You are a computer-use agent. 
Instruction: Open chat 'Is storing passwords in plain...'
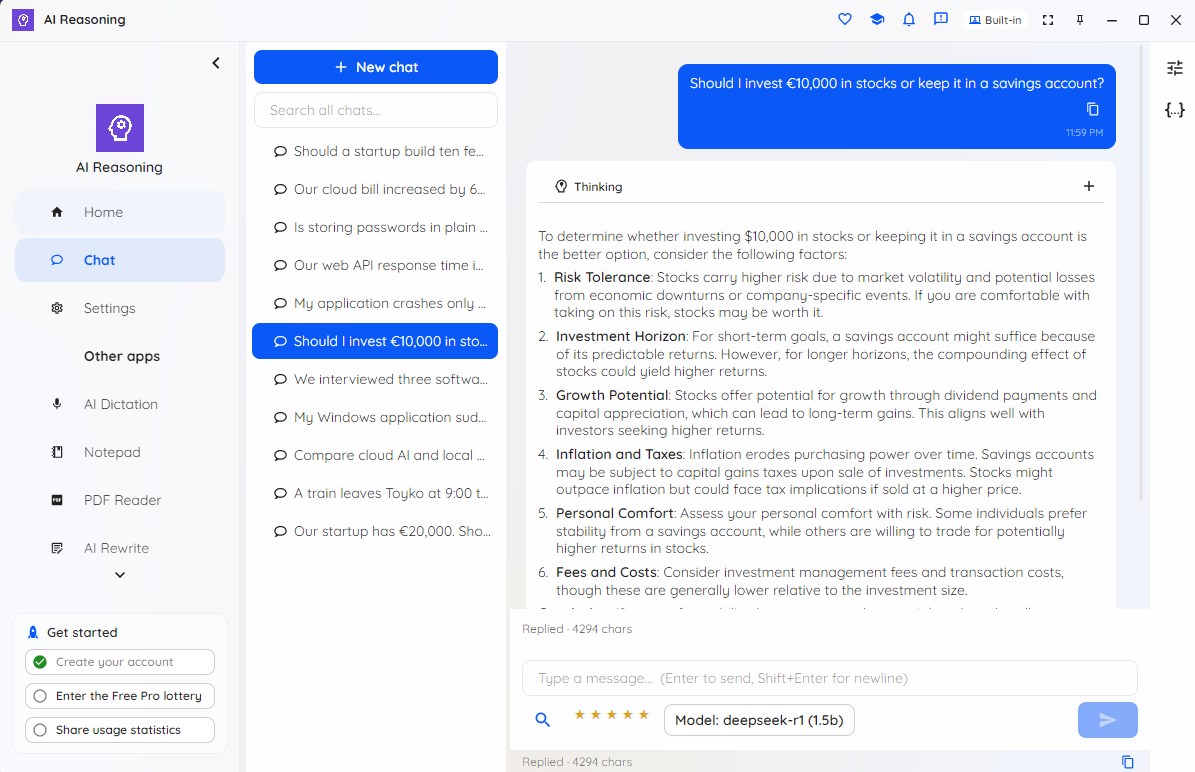[x=376, y=227]
